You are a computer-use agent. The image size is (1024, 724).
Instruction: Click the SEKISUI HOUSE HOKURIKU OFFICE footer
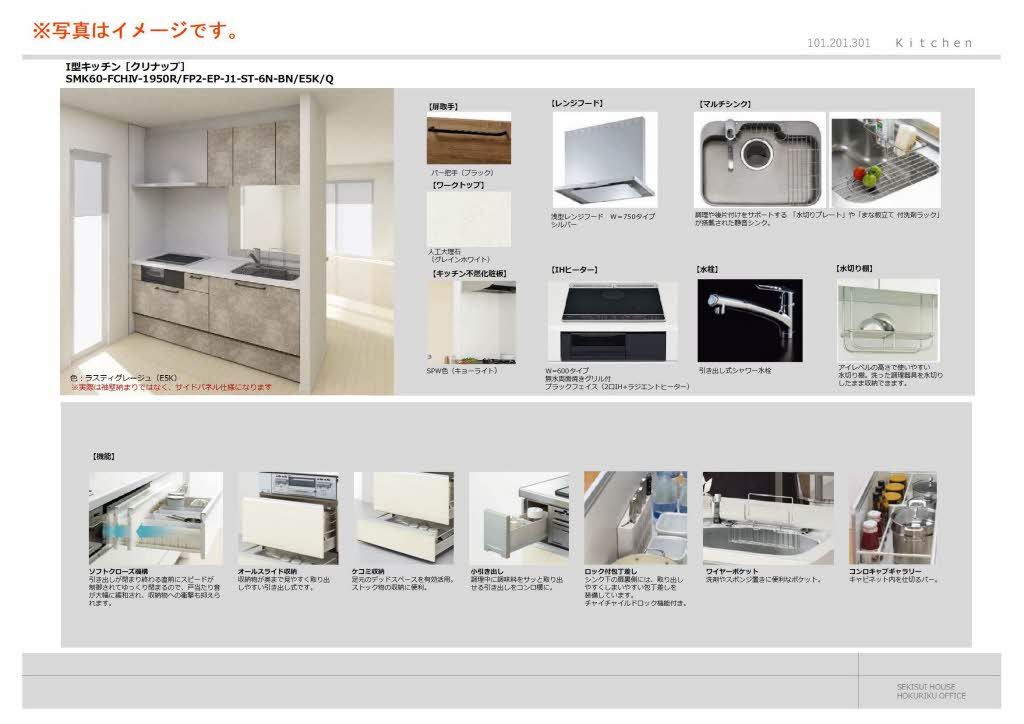930,690
